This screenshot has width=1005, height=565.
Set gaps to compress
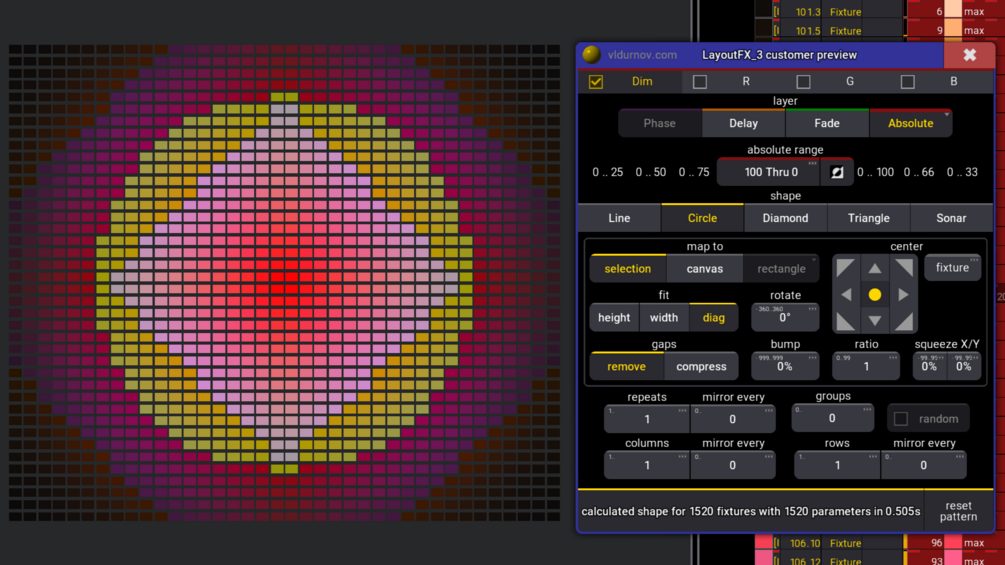coord(701,366)
